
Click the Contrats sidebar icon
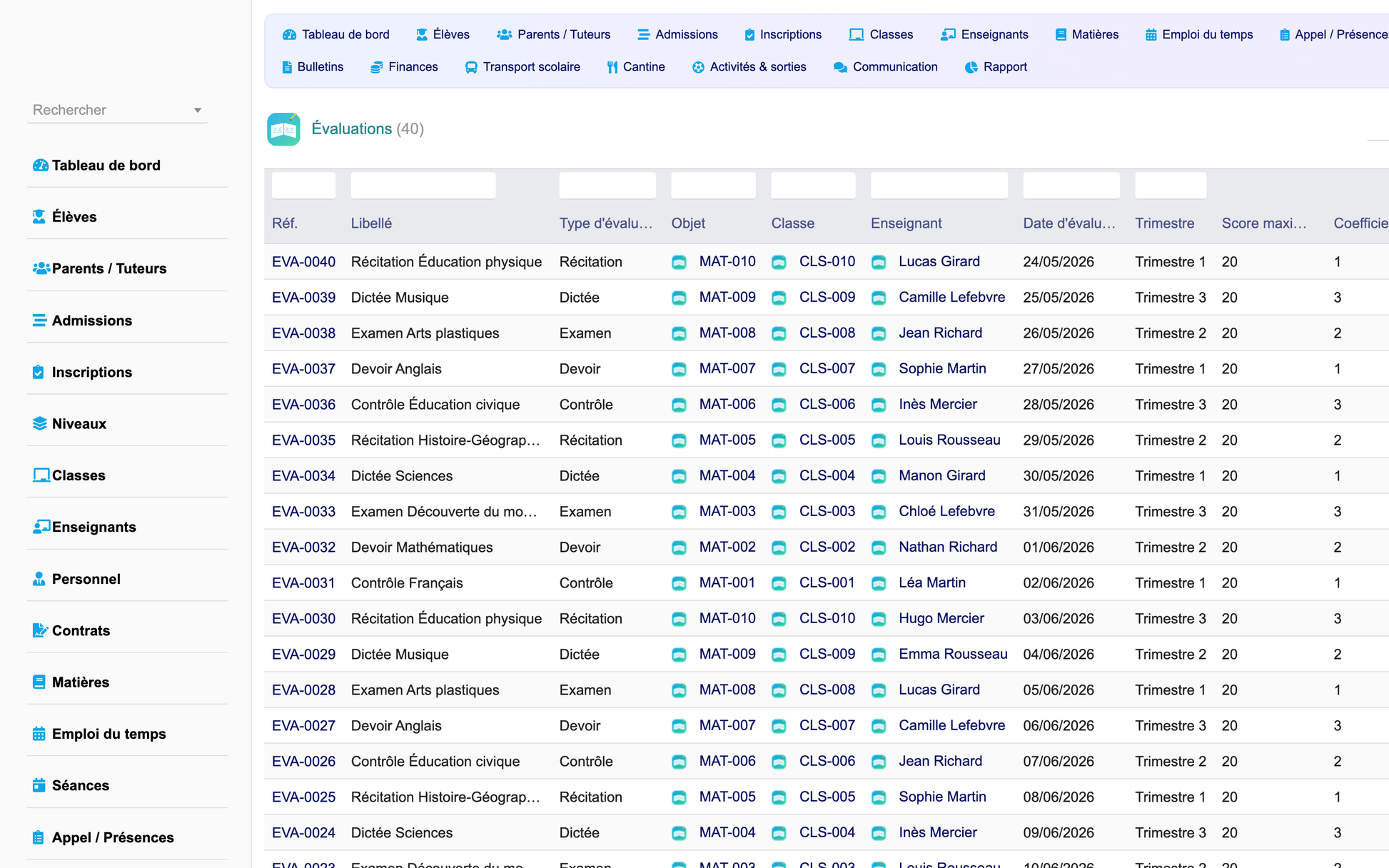40,630
